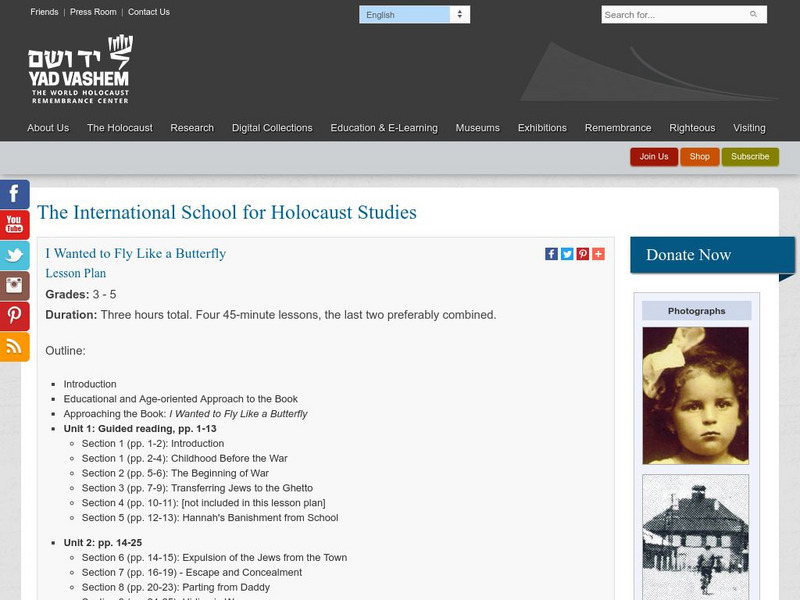
Task: Open the Facebook icon in left social sidebar
Action: [x=14, y=194]
